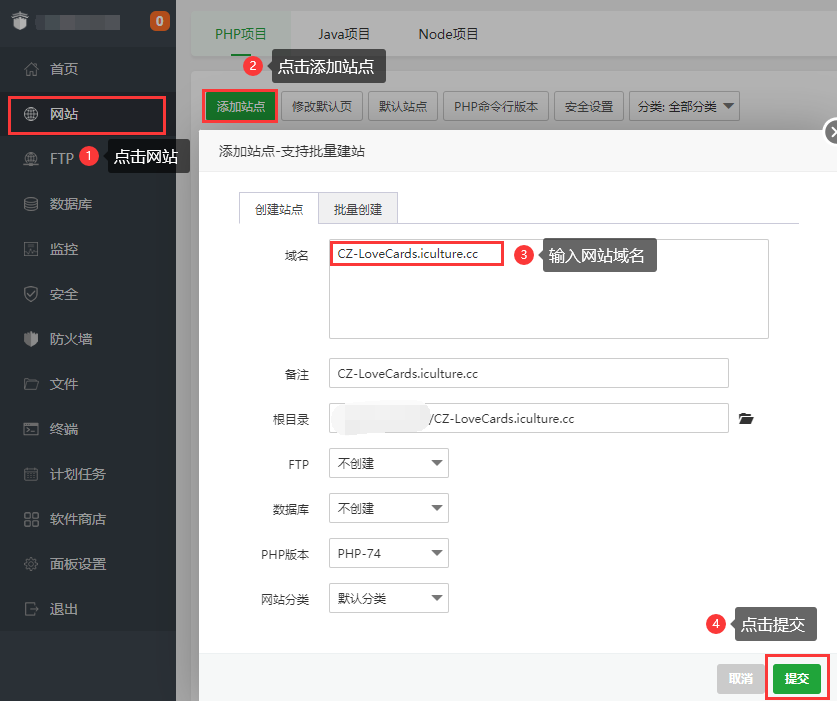Click the 默认站点 button
The image size is (837, 701).
[x=403, y=106]
